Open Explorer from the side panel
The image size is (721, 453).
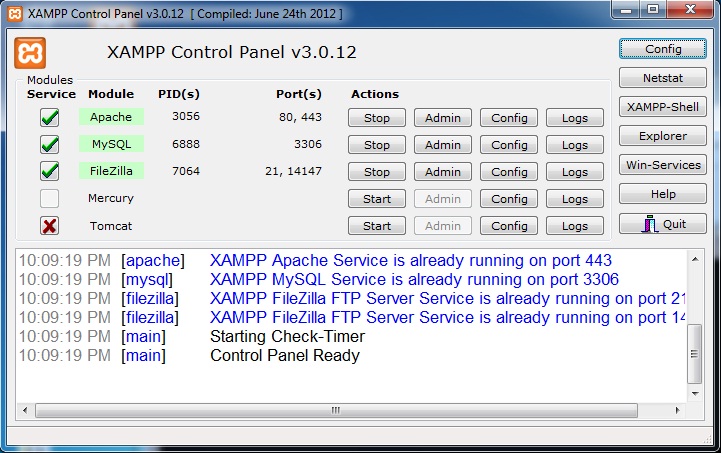(x=663, y=136)
